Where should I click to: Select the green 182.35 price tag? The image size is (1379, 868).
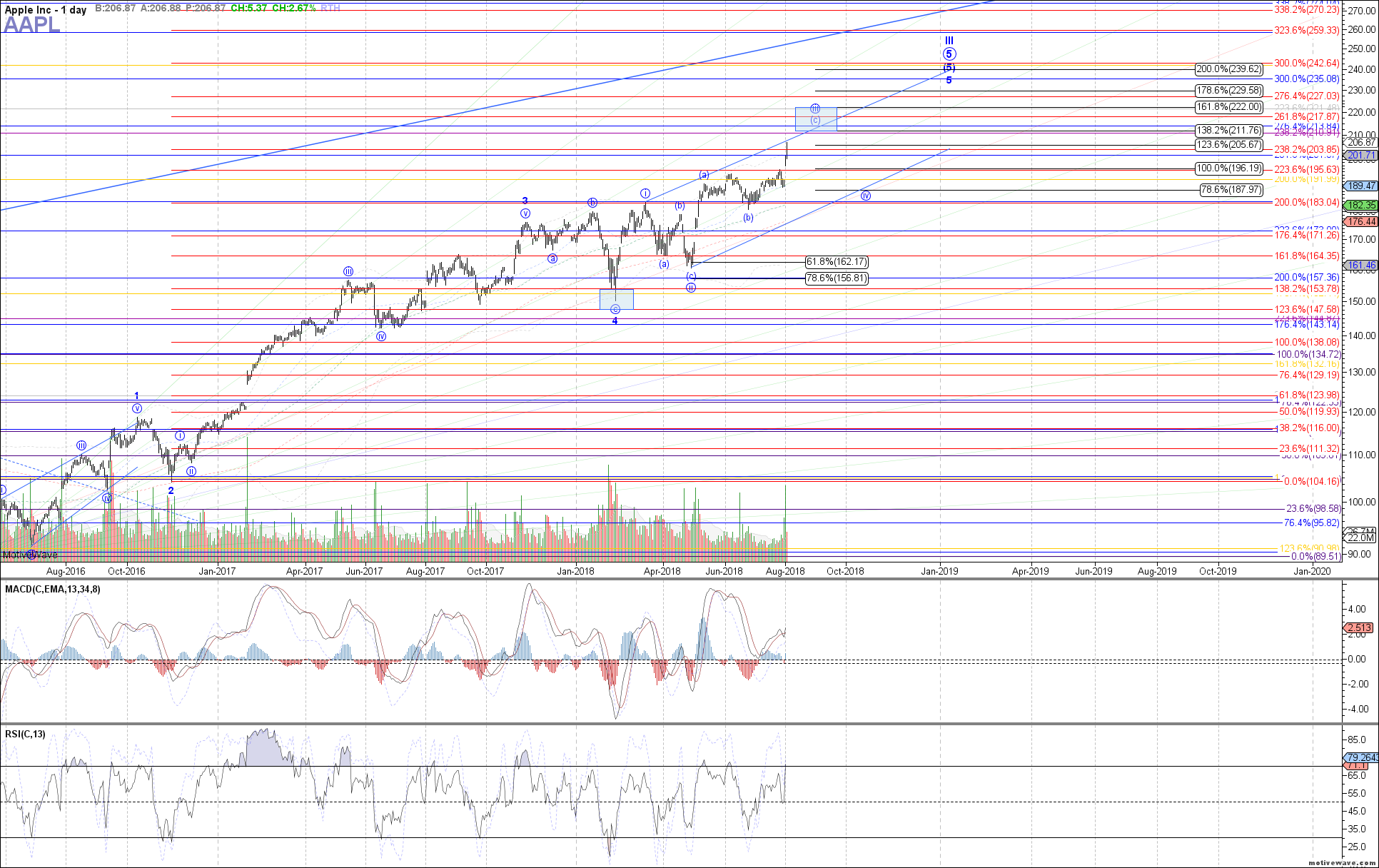1361,205
